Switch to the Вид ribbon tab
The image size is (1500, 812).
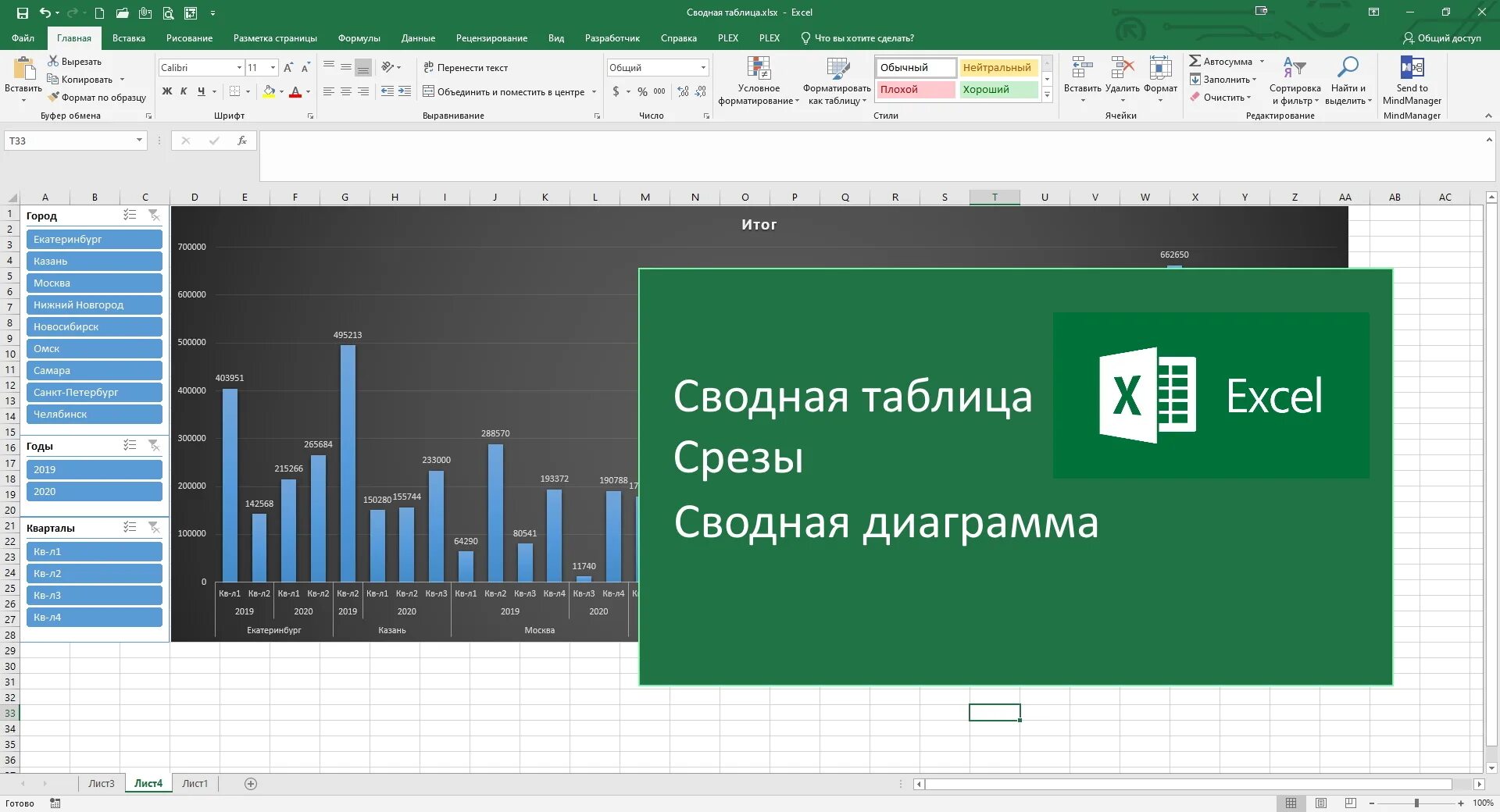[x=555, y=38]
